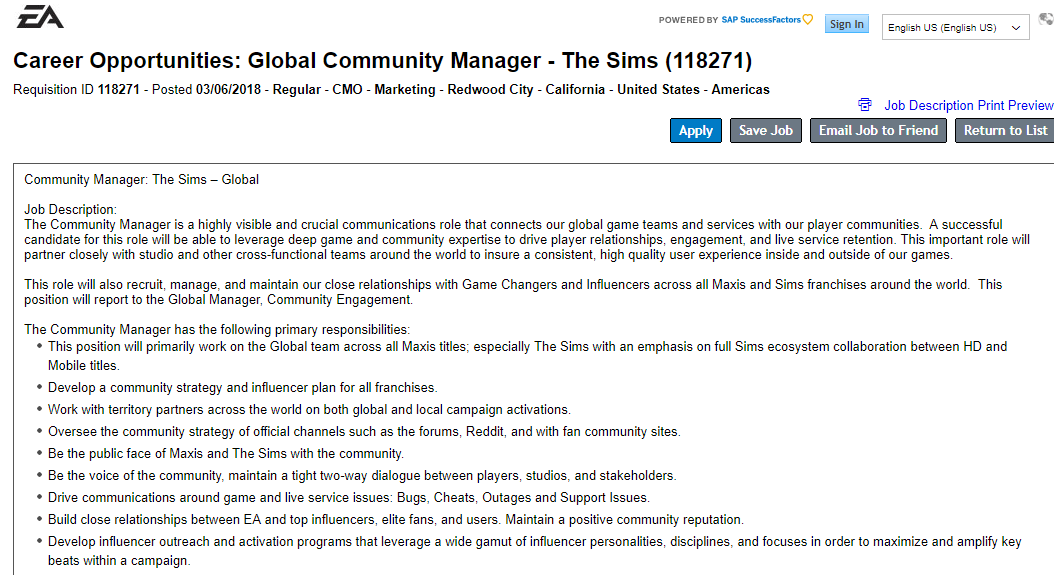This screenshot has height=575, width=1054.
Task: Click Redwood City in the requisition line
Action: click(x=490, y=89)
